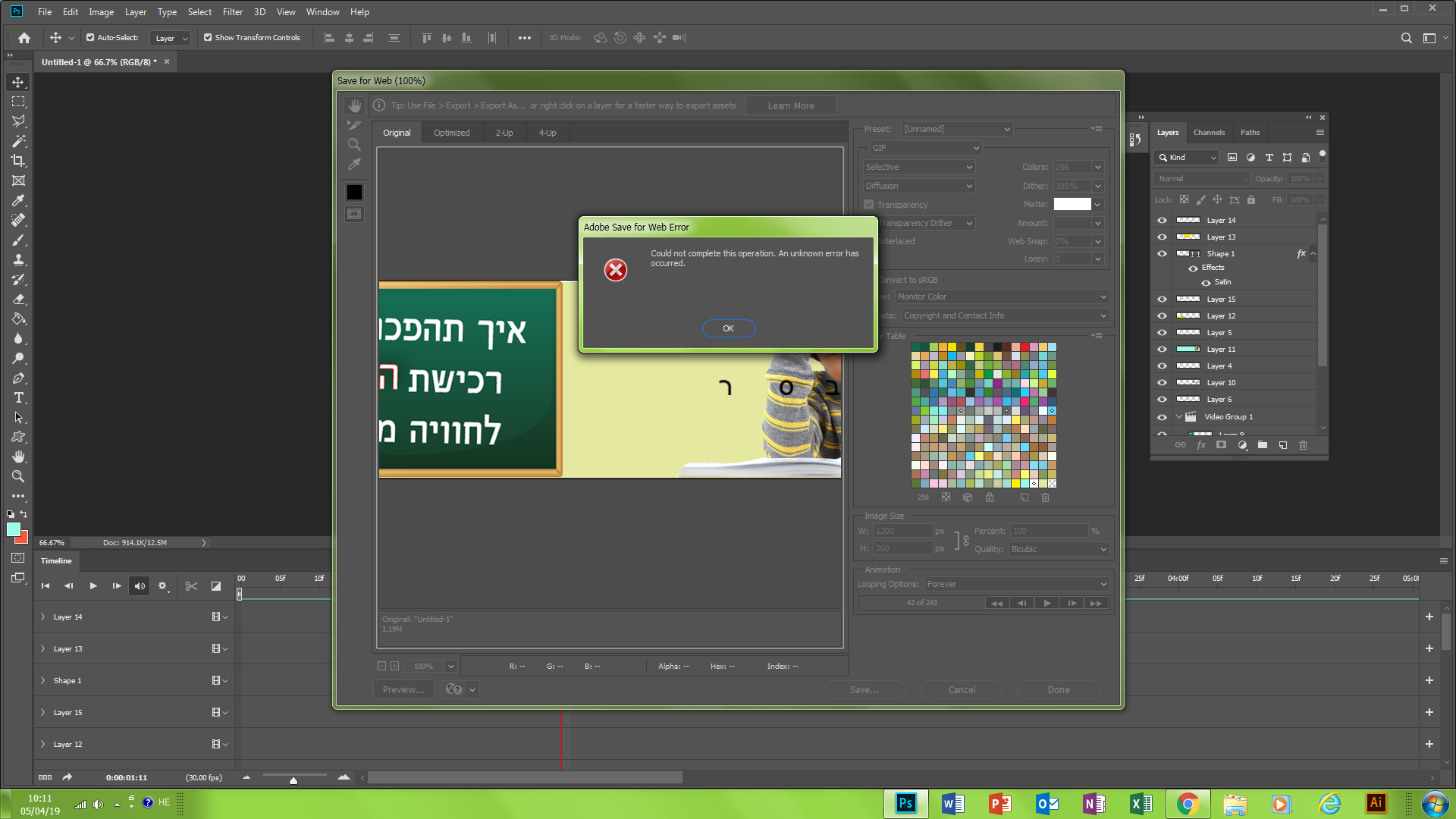This screenshot has width=1456, height=819.
Task: Select the Horizontal Type tool
Action: coord(18,397)
